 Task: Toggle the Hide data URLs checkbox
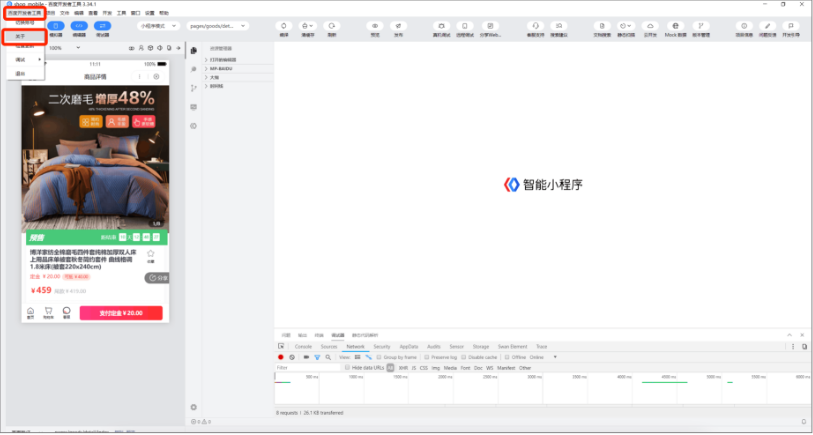tap(347, 368)
